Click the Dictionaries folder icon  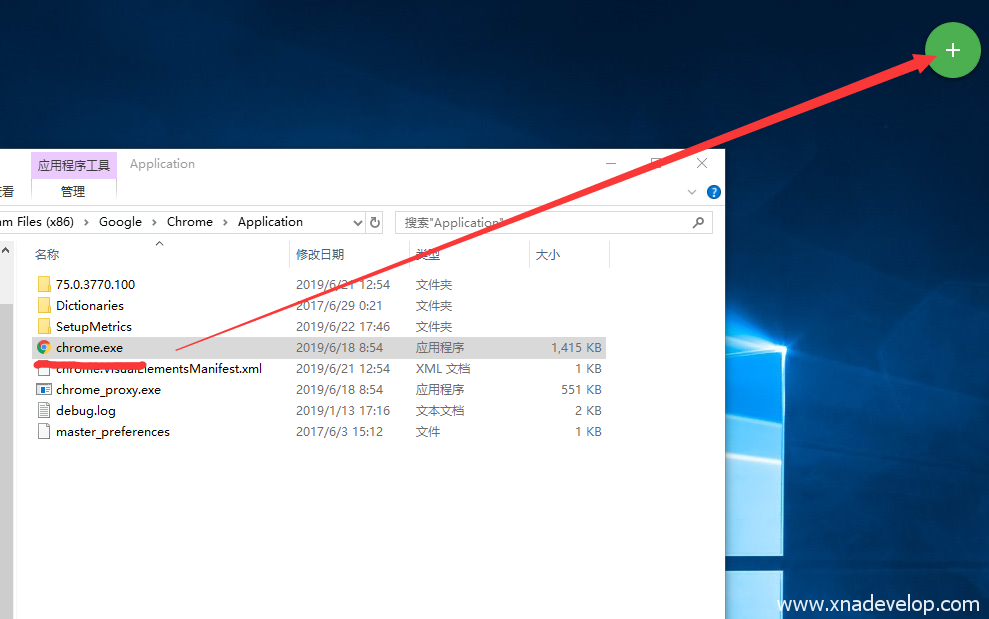(43, 306)
